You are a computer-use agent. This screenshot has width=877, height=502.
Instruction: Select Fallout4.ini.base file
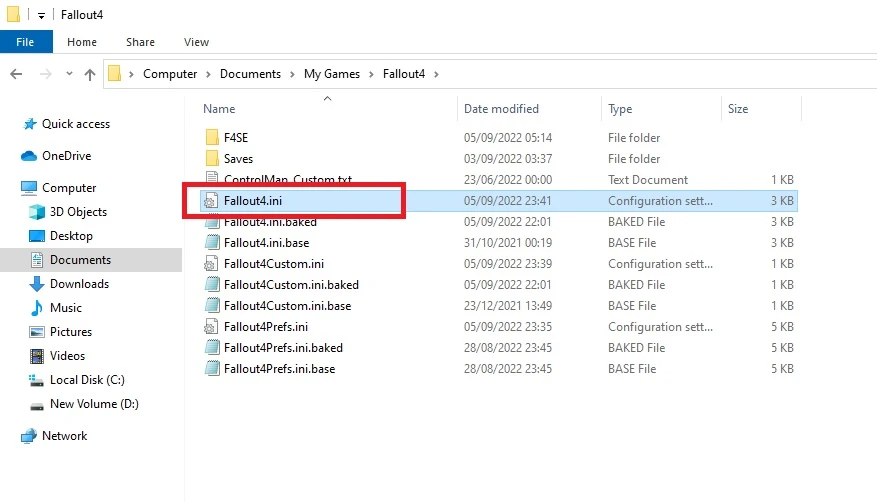click(x=266, y=243)
